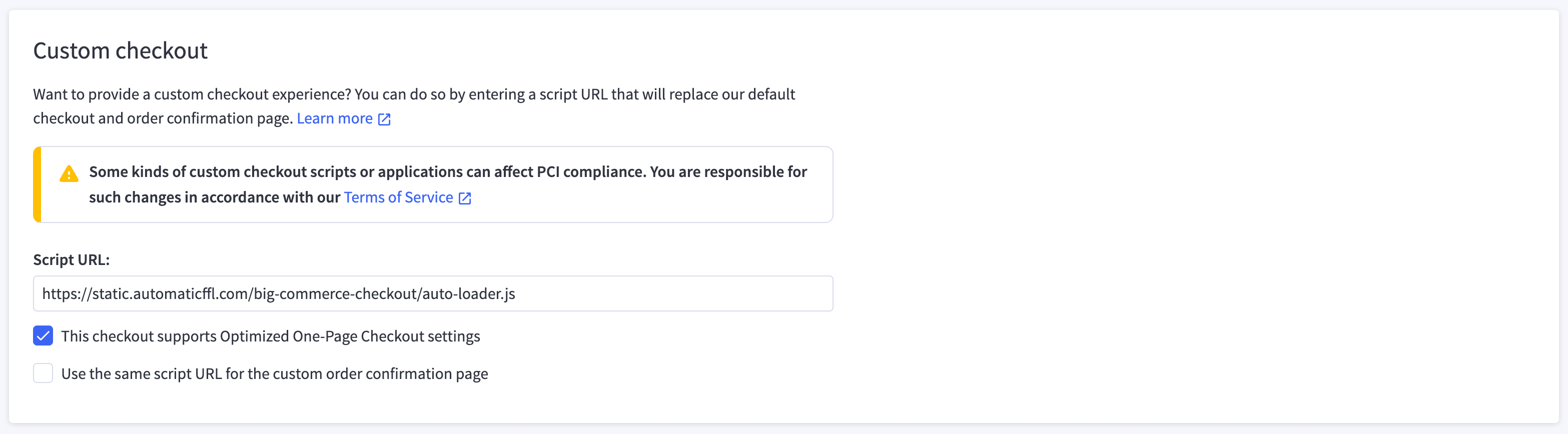Open the Terms of Service link
The image size is (1568, 434).
[398, 198]
